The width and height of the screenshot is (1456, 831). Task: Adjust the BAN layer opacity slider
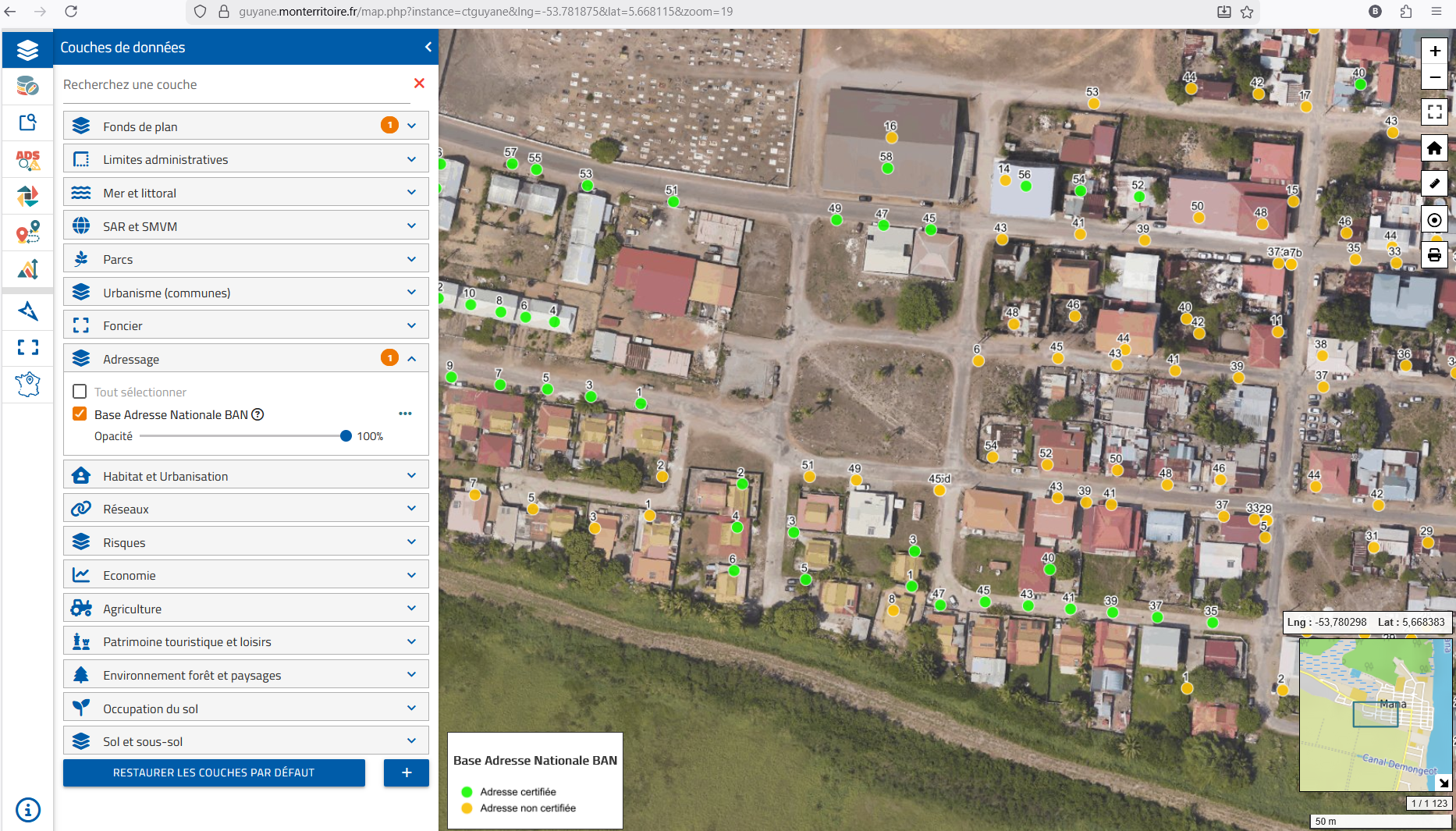pos(346,436)
